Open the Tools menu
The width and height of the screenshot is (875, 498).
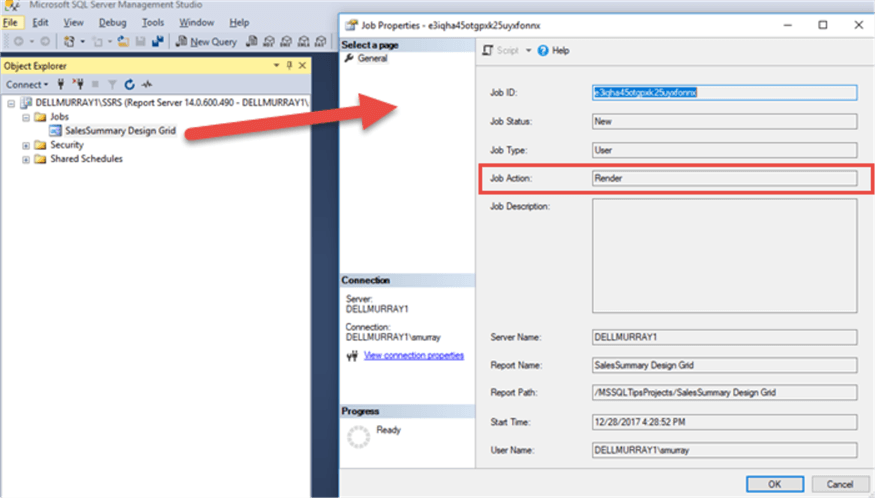click(x=152, y=22)
